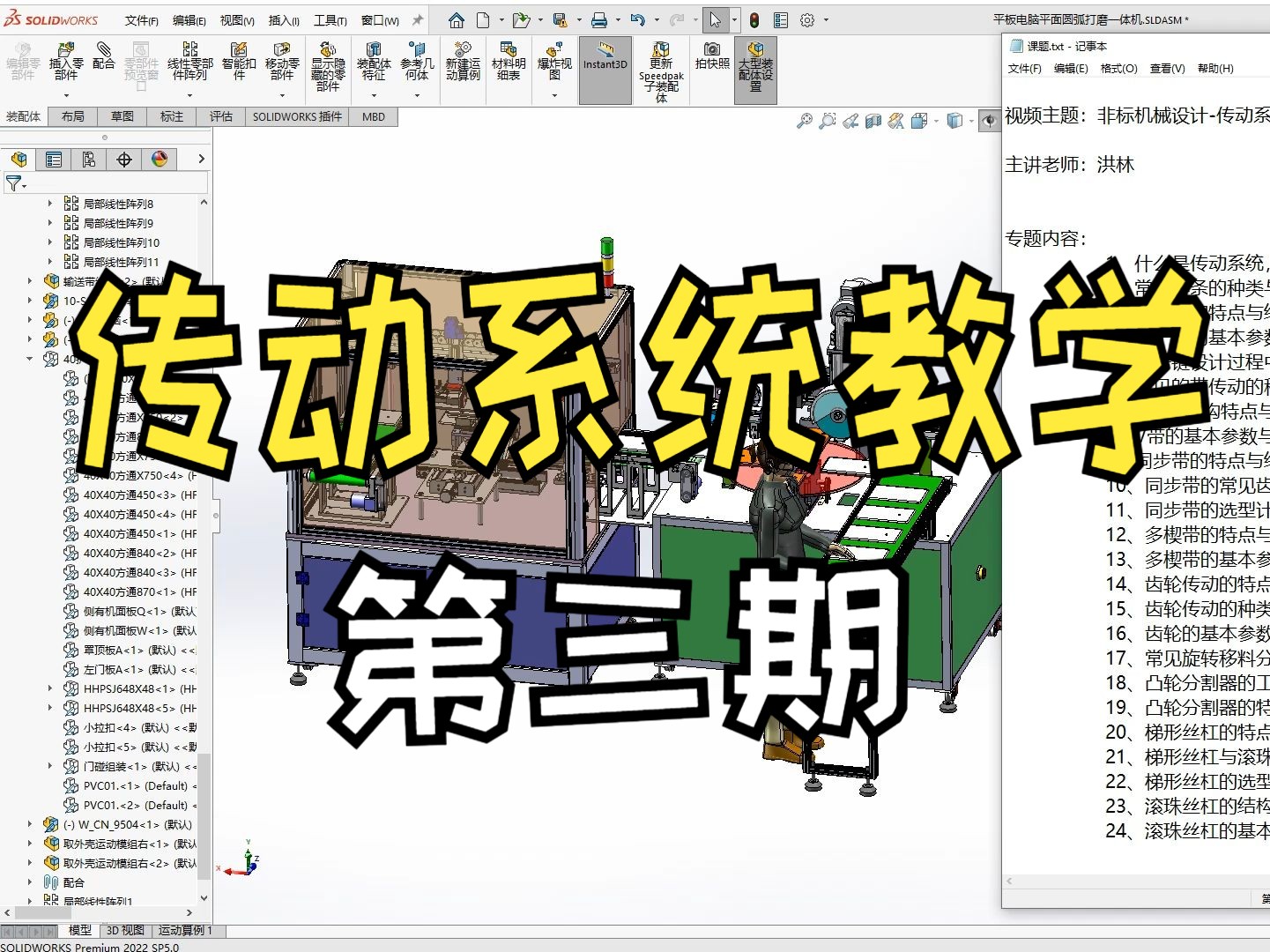Open the 文件(F) menu in SolidWorks
This screenshot has width=1270, height=952.
tap(142, 20)
